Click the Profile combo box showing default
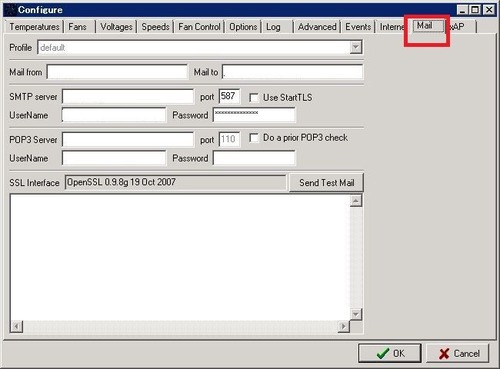 pyautogui.click(x=200, y=47)
